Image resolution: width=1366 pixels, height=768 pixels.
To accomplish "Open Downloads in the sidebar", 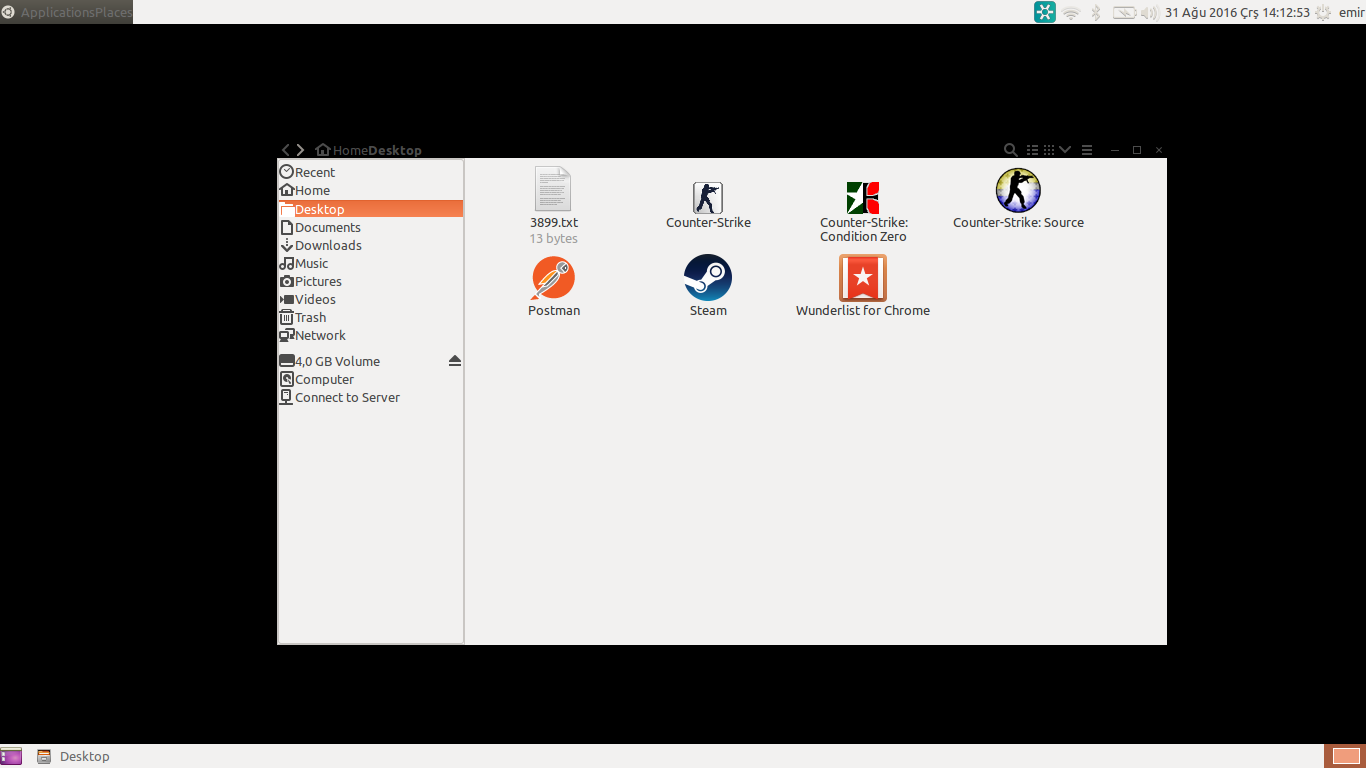I will point(370,245).
